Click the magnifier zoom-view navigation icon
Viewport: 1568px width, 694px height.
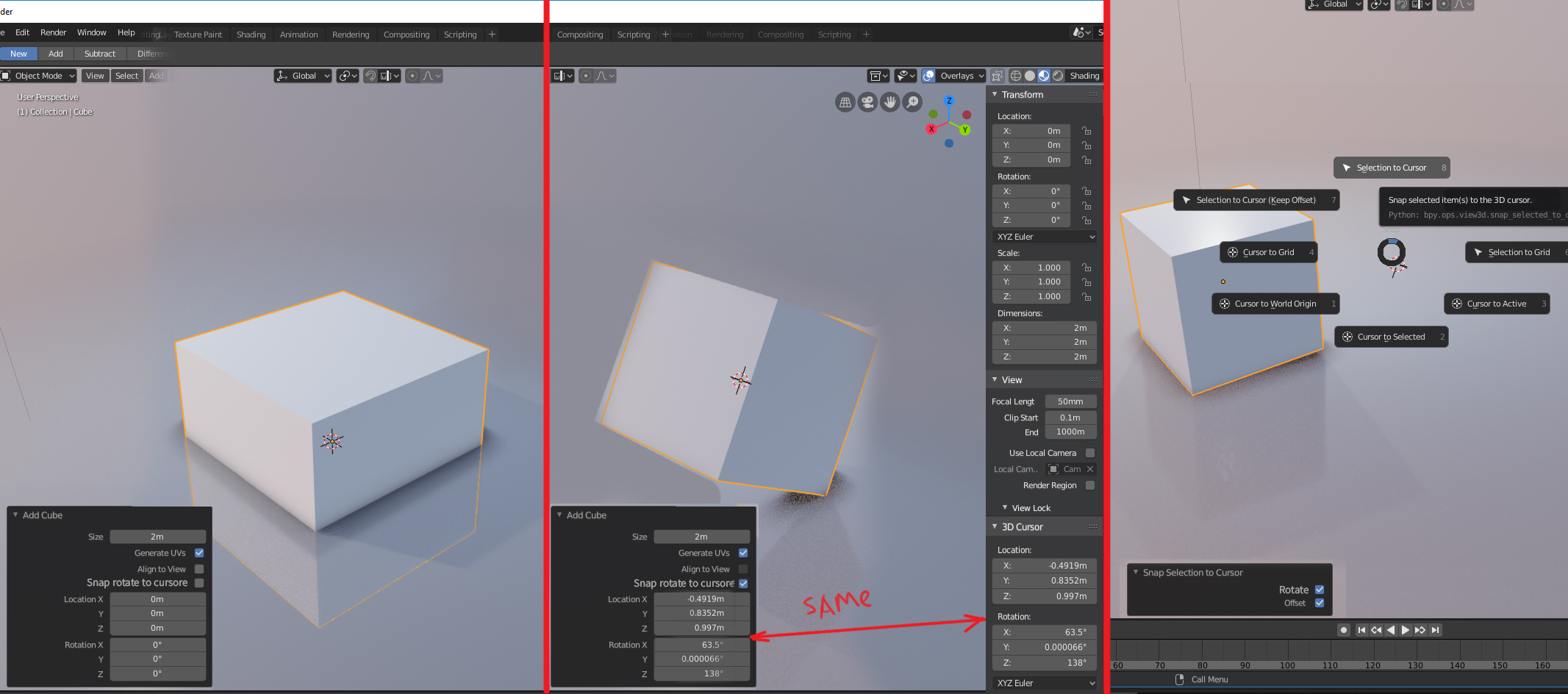[912, 102]
